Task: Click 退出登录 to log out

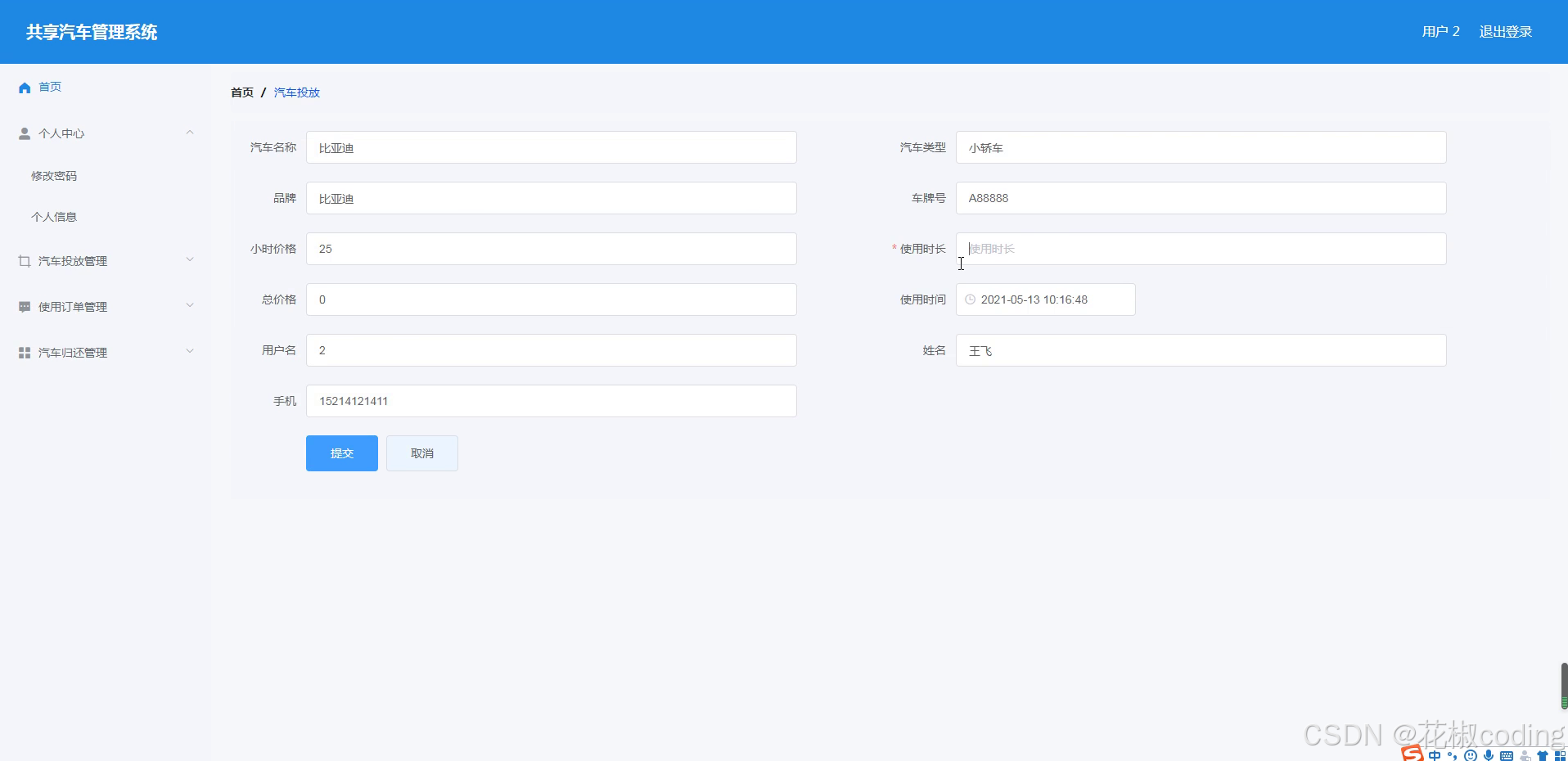Action: click(1506, 32)
